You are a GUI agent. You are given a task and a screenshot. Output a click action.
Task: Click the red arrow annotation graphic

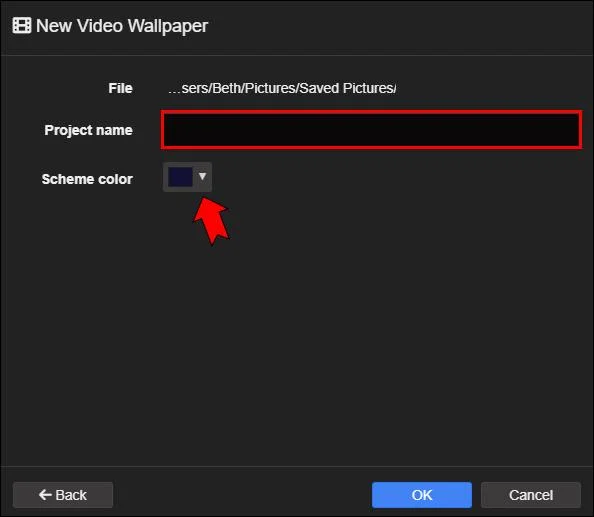coord(211,221)
